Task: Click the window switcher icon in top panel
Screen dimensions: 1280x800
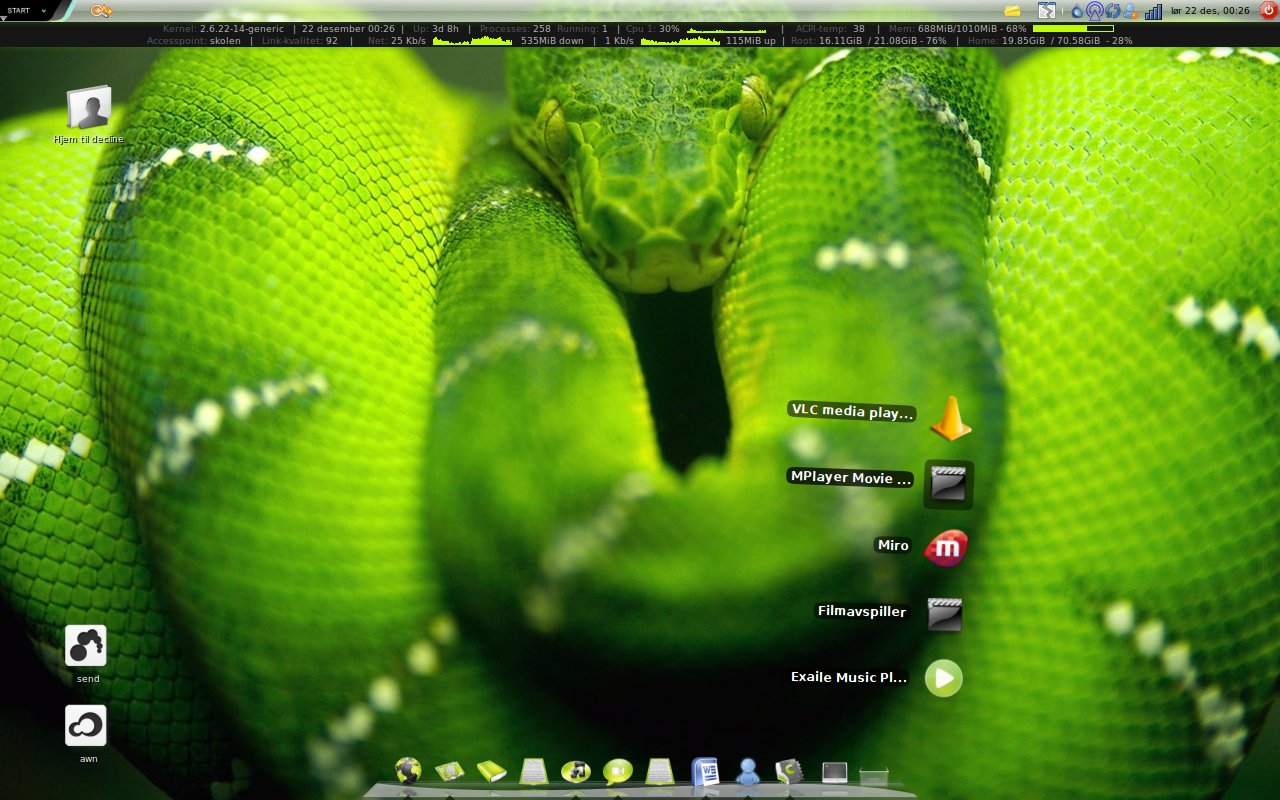Action: tap(1046, 10)
